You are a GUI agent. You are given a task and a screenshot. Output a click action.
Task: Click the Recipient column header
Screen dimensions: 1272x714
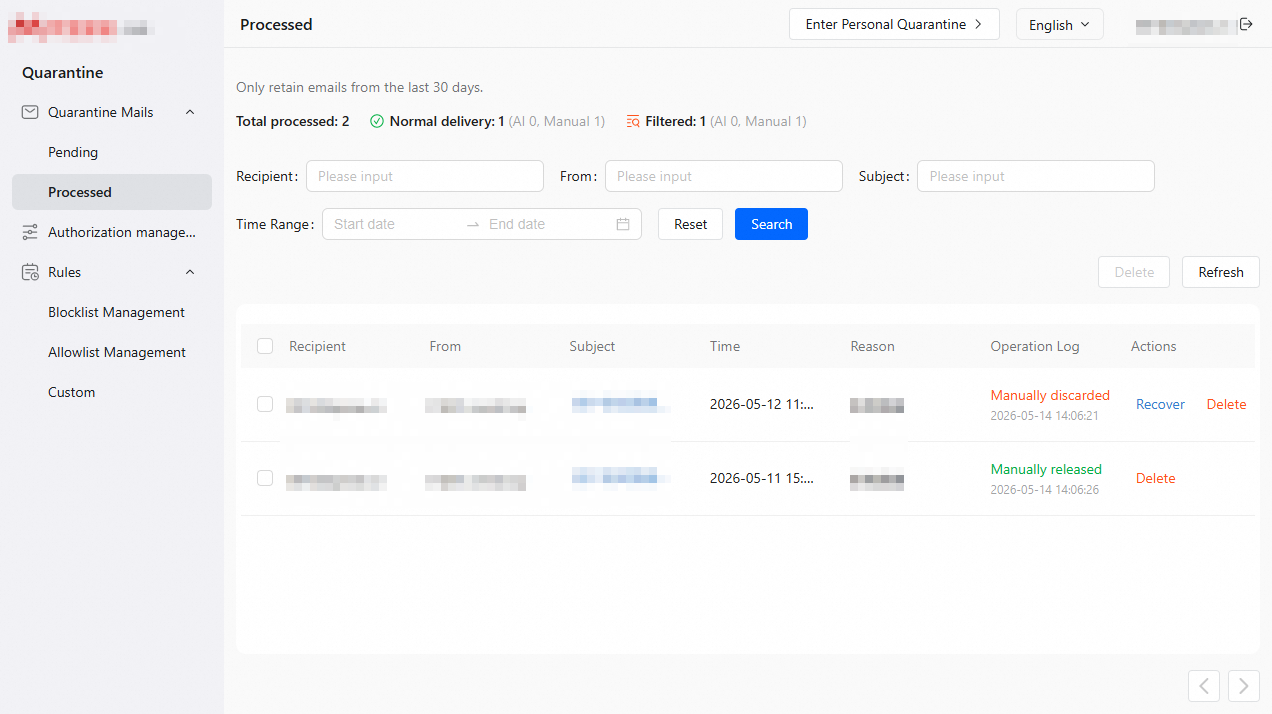coord(317,346)
